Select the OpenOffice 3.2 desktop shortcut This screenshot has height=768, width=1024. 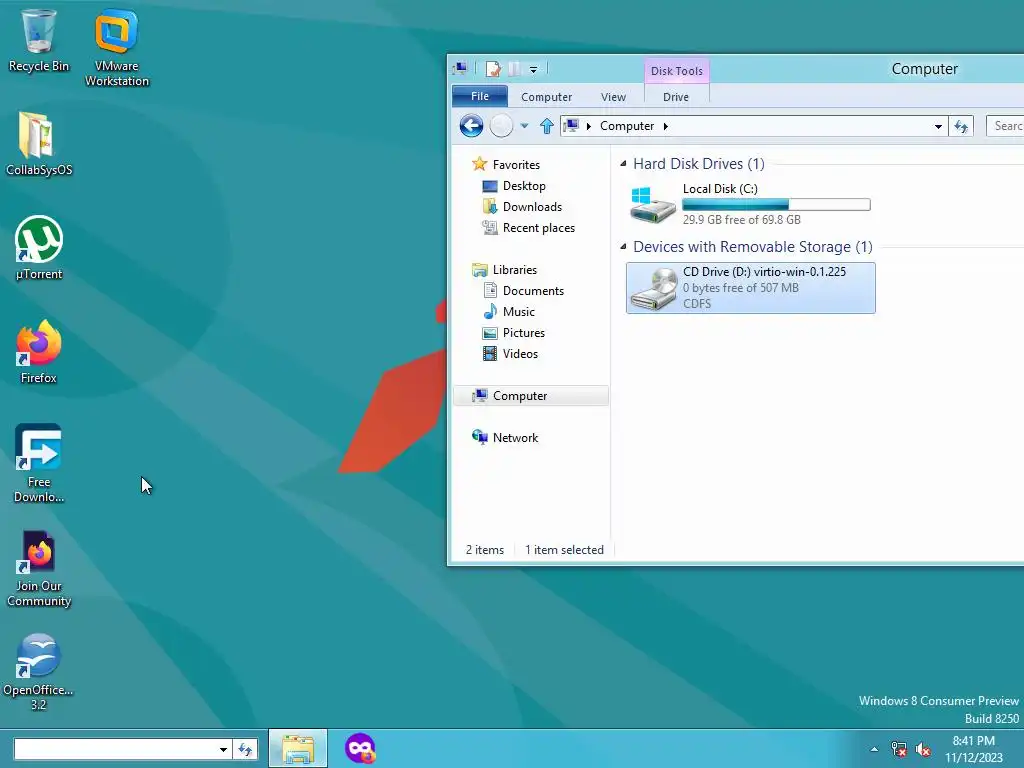pyautogui.click(x=39, y=672)
